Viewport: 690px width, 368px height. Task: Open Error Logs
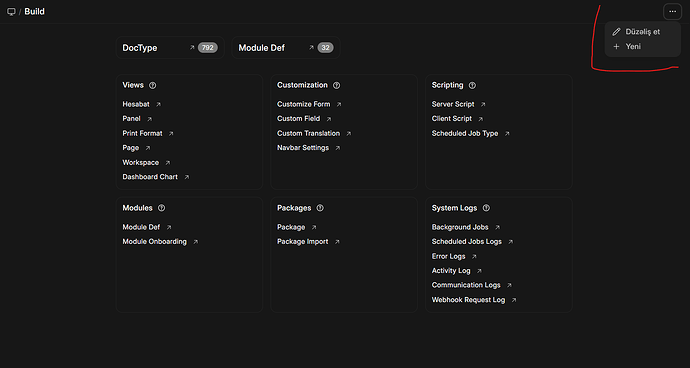(x=448, y=256)
